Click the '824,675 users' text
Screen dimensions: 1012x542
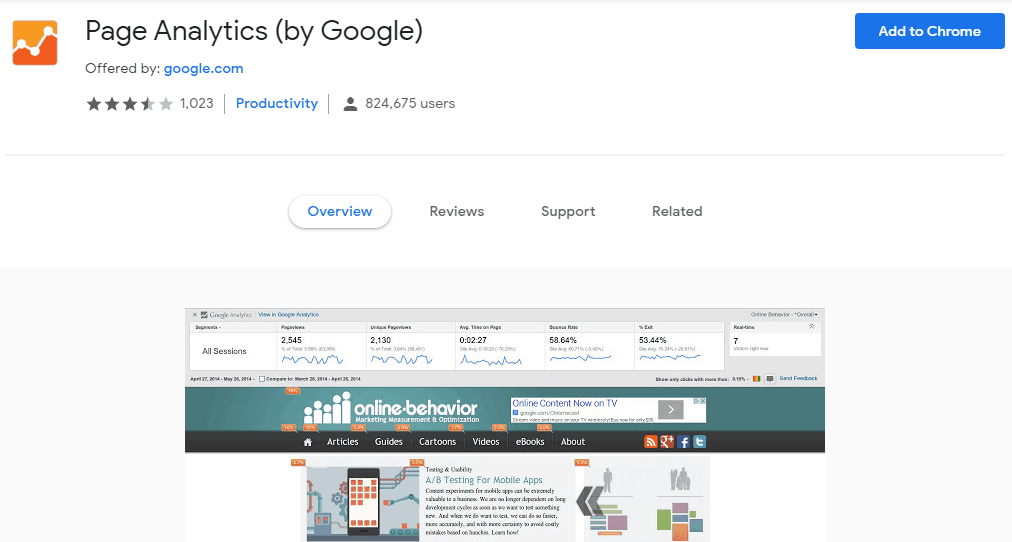click(410, 103)
